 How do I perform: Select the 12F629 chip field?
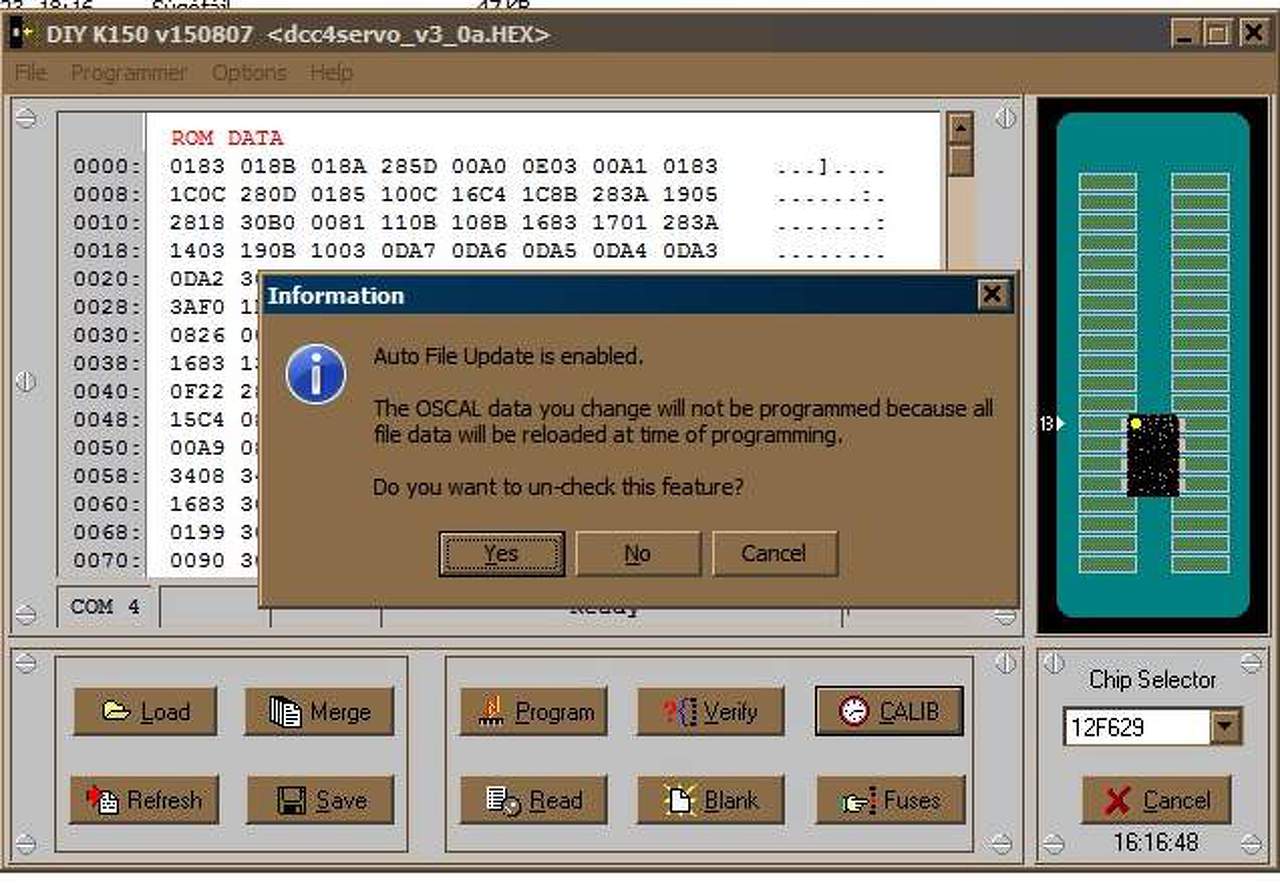tap(1138, 727)
